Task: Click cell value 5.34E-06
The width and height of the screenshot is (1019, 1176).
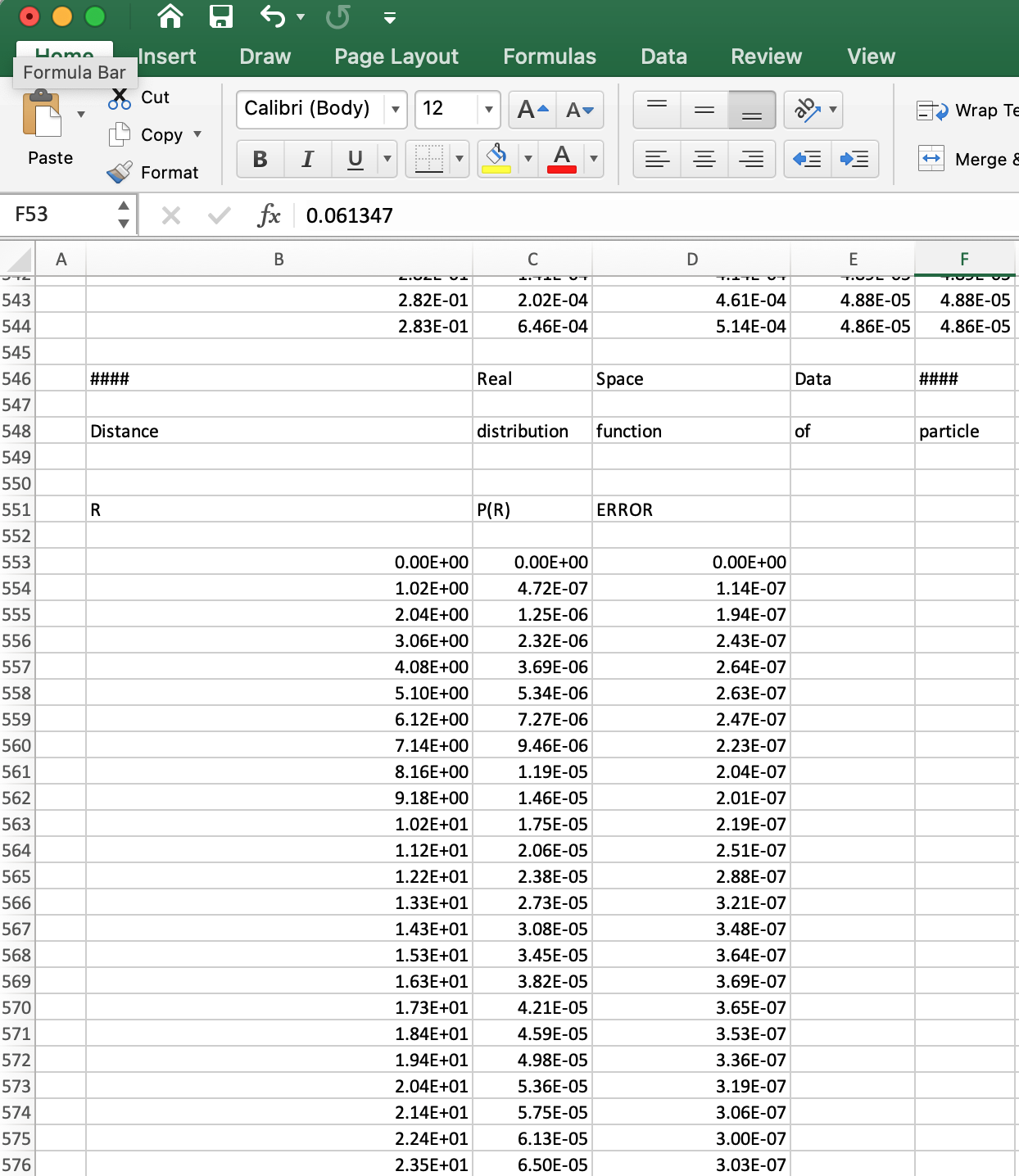Action: (532, 693)
